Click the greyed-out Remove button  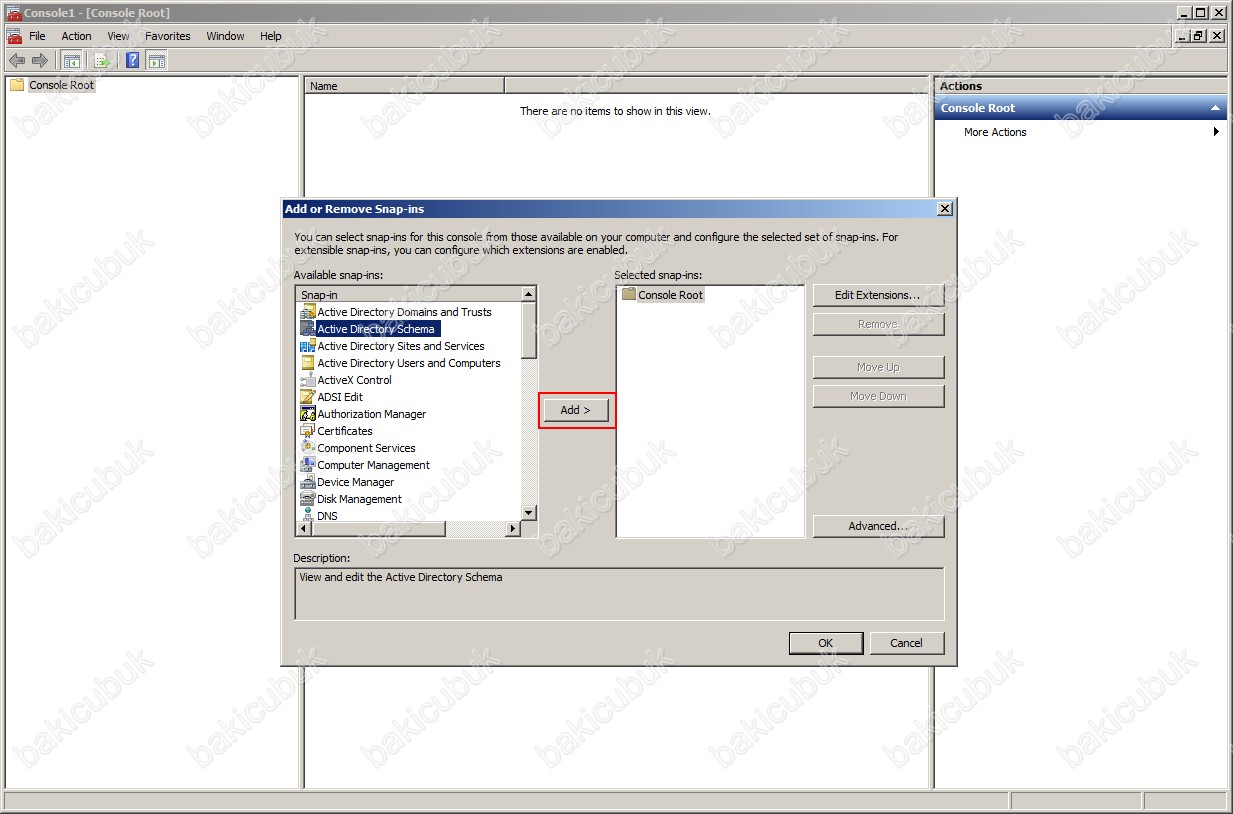click(x=878, y=324)
